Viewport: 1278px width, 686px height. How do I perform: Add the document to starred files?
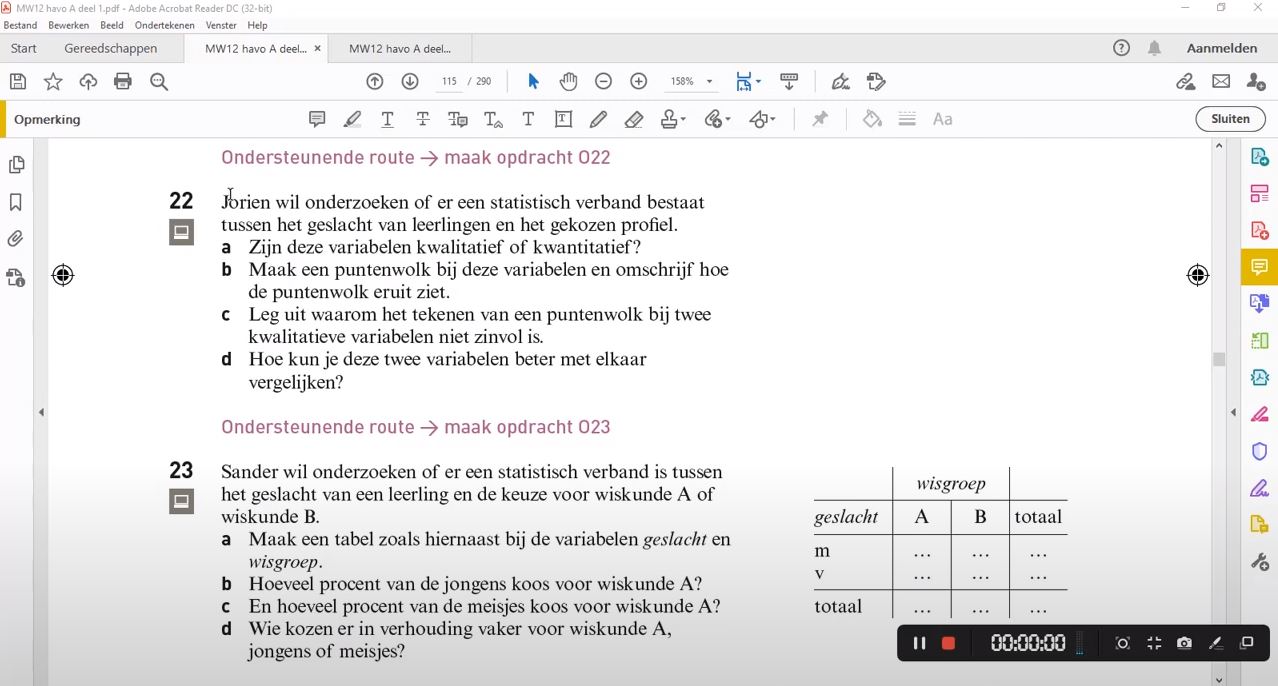[x=53, y=82]
